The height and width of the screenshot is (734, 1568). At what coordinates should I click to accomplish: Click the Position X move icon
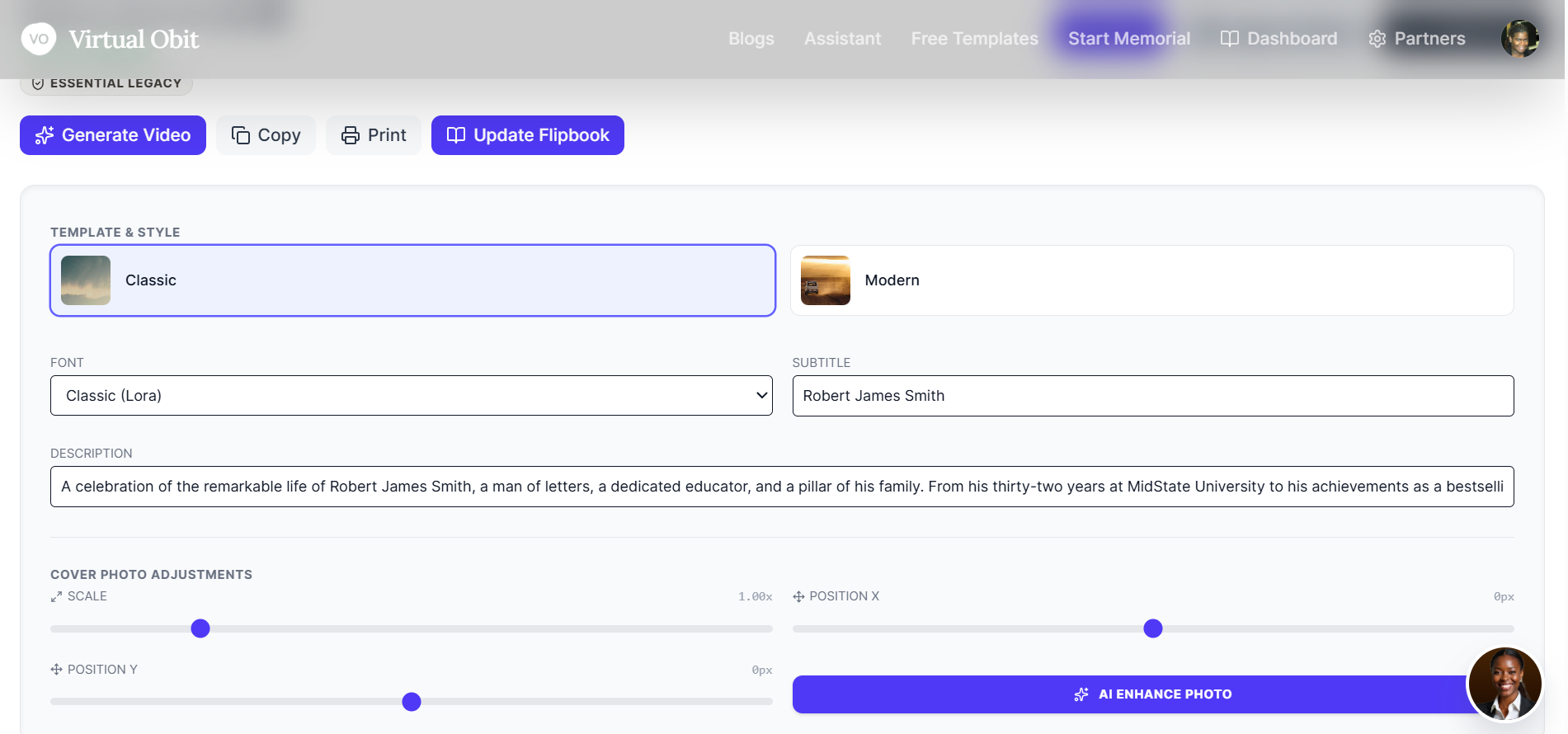798,596
